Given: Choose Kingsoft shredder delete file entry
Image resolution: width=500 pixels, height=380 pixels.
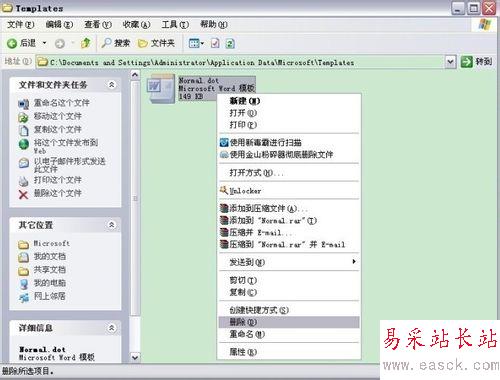Looking at the screenshot, I should pos(289,155).
